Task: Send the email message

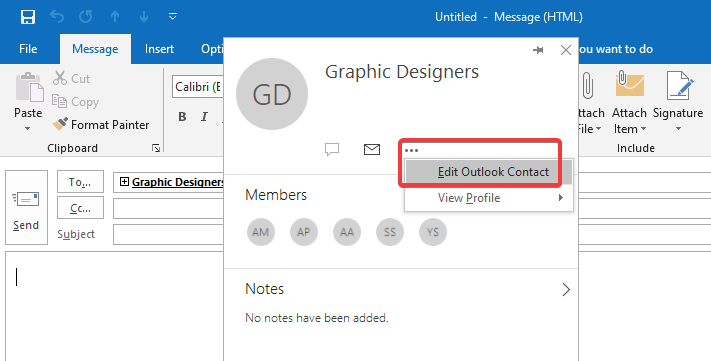Action: point(26,208)
